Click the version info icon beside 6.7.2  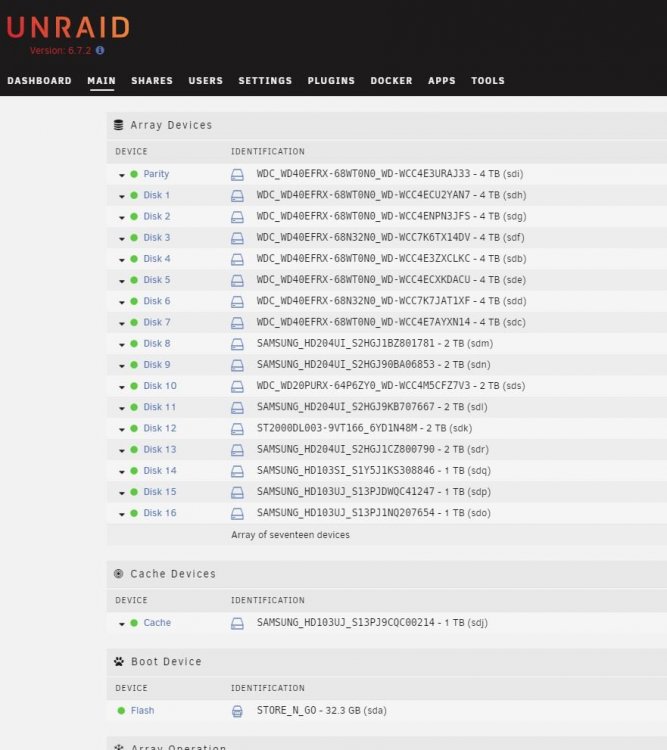click(x=100, y=50)
